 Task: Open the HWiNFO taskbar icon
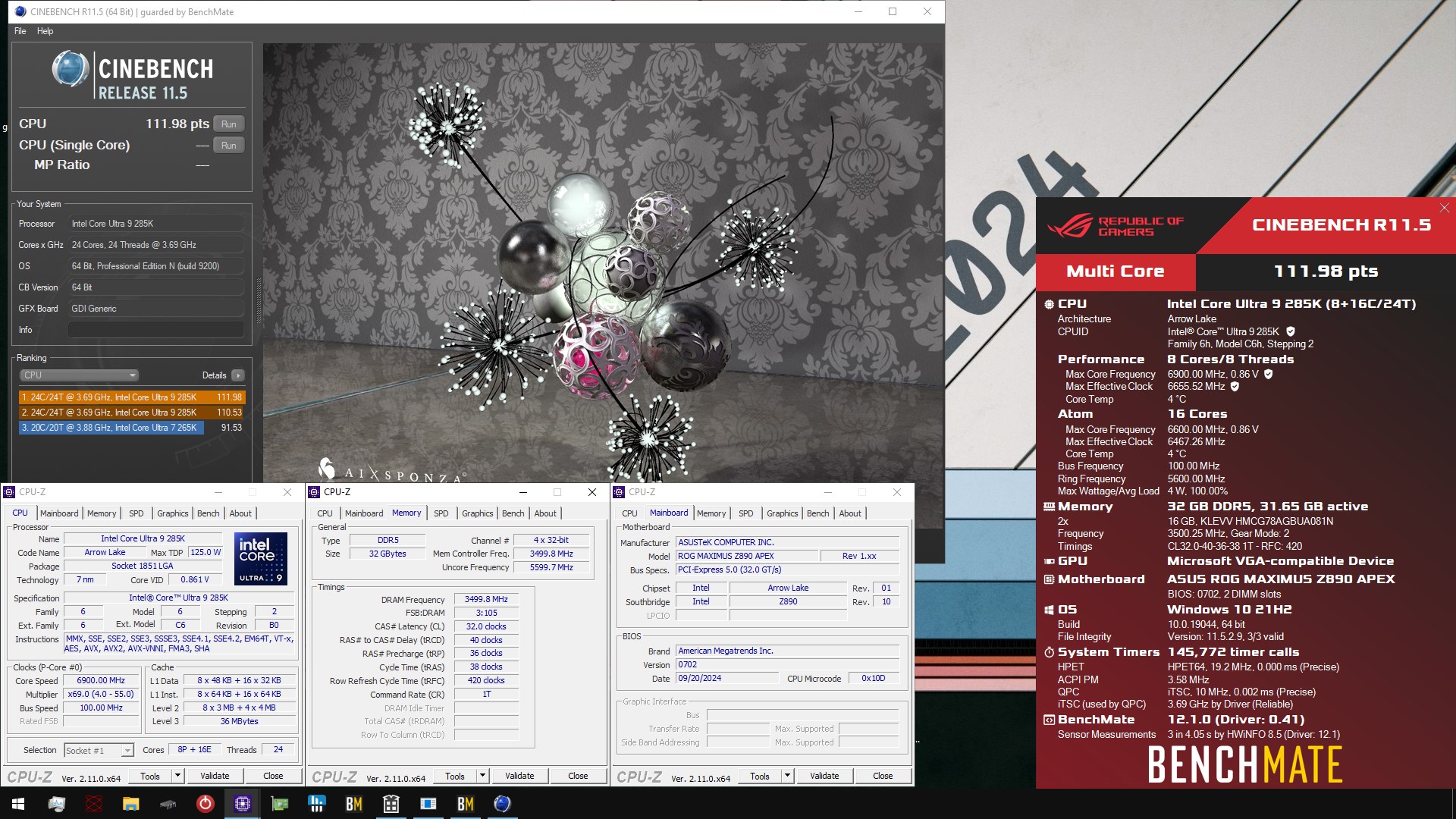click(x=316, y=804)
